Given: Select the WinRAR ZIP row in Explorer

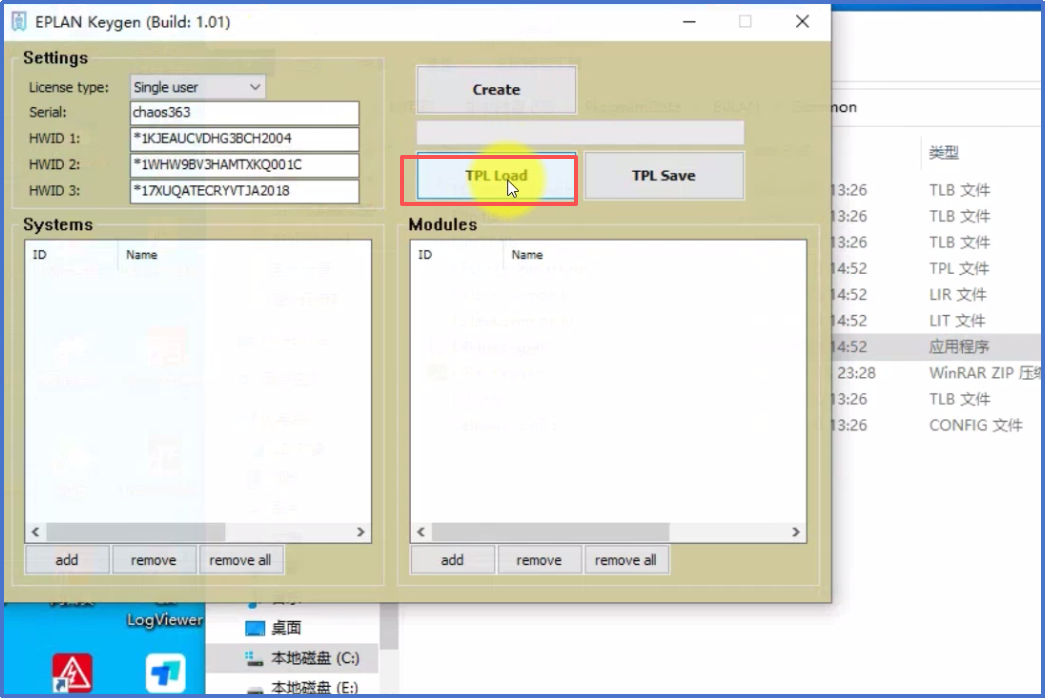Looking at the screenshot, I should [x=937, y=373].
